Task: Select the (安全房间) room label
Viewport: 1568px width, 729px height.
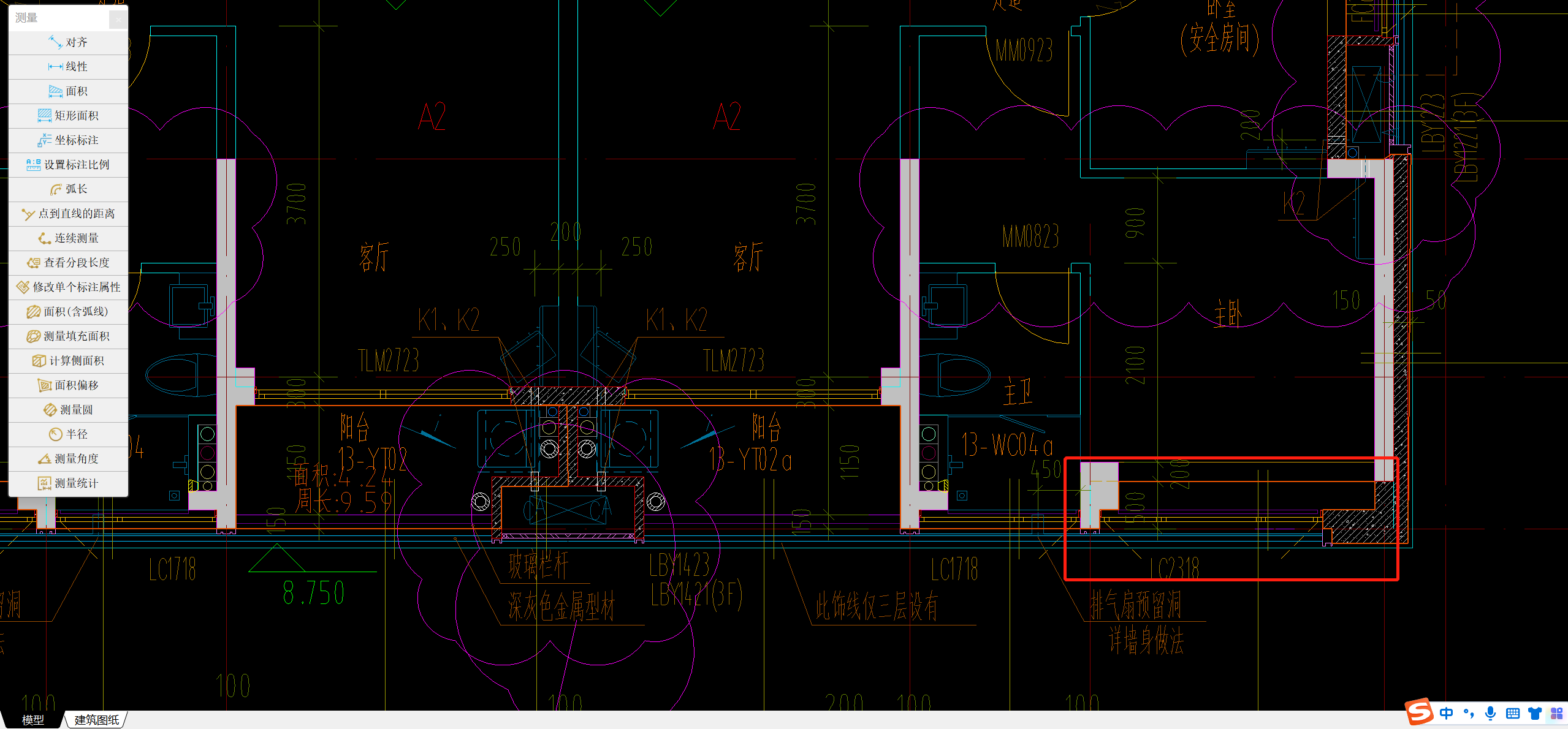Action: (x=1220, y=40)
